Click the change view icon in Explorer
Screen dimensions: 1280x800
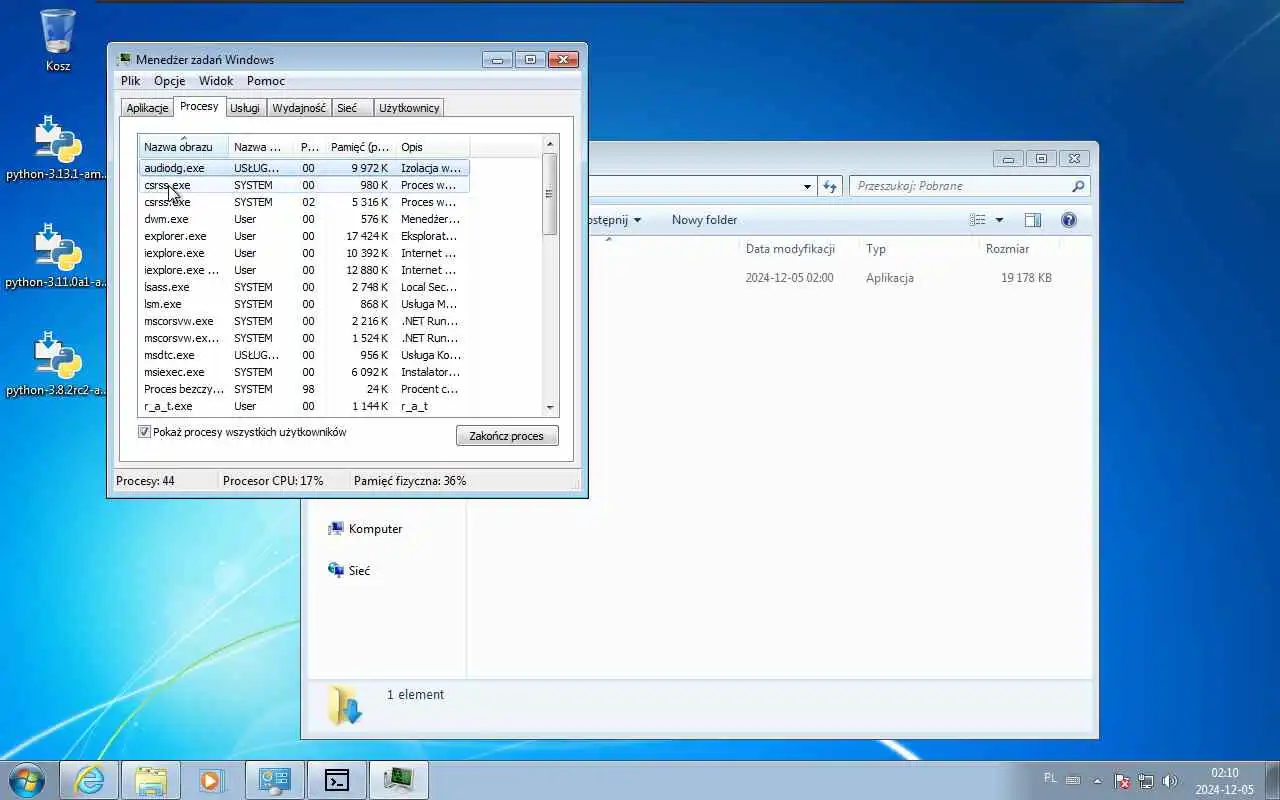tap(978, 220)
